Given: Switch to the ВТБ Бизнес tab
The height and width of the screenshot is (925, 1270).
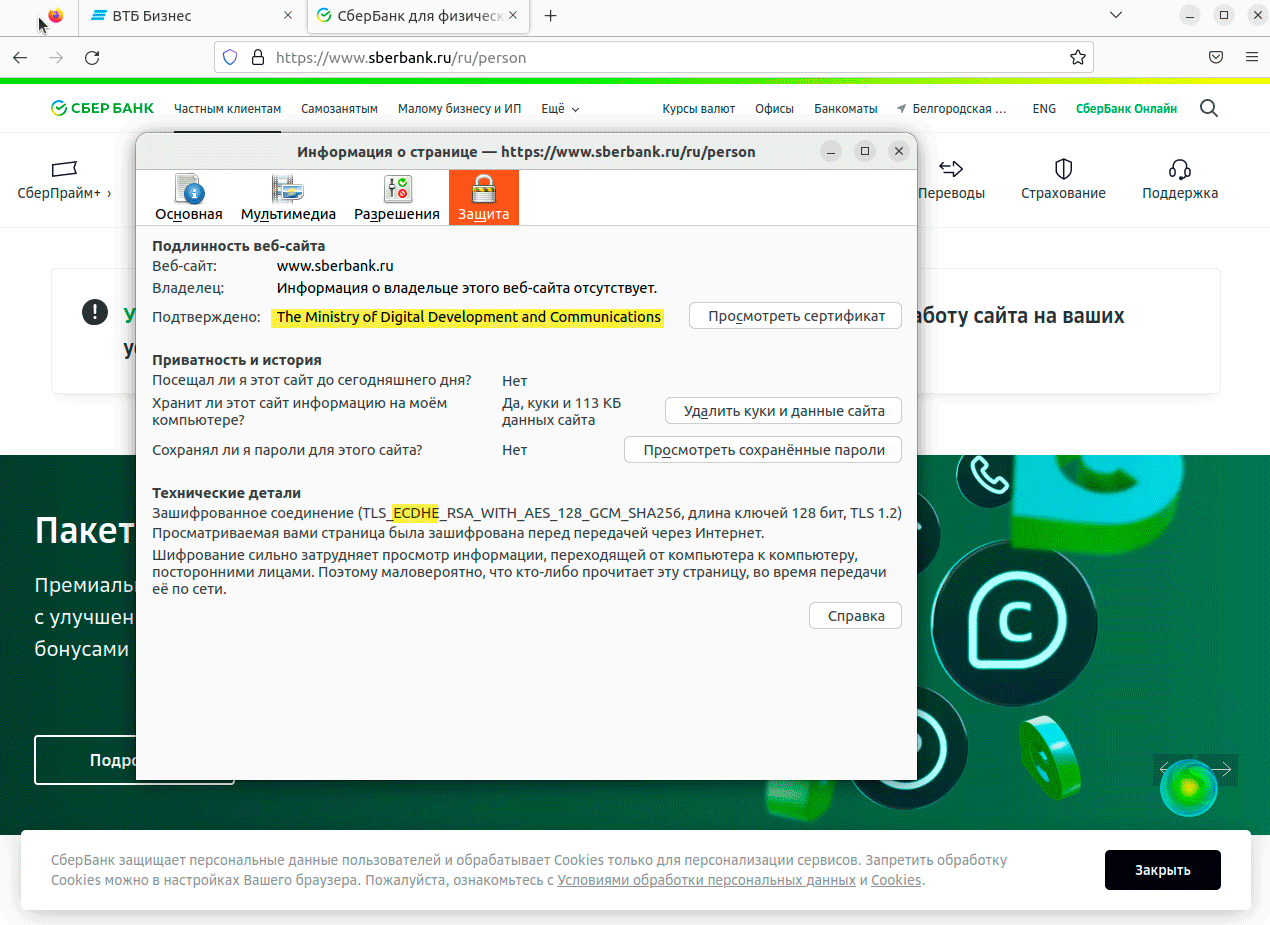Looking at the screenshot, I should 190,16.
